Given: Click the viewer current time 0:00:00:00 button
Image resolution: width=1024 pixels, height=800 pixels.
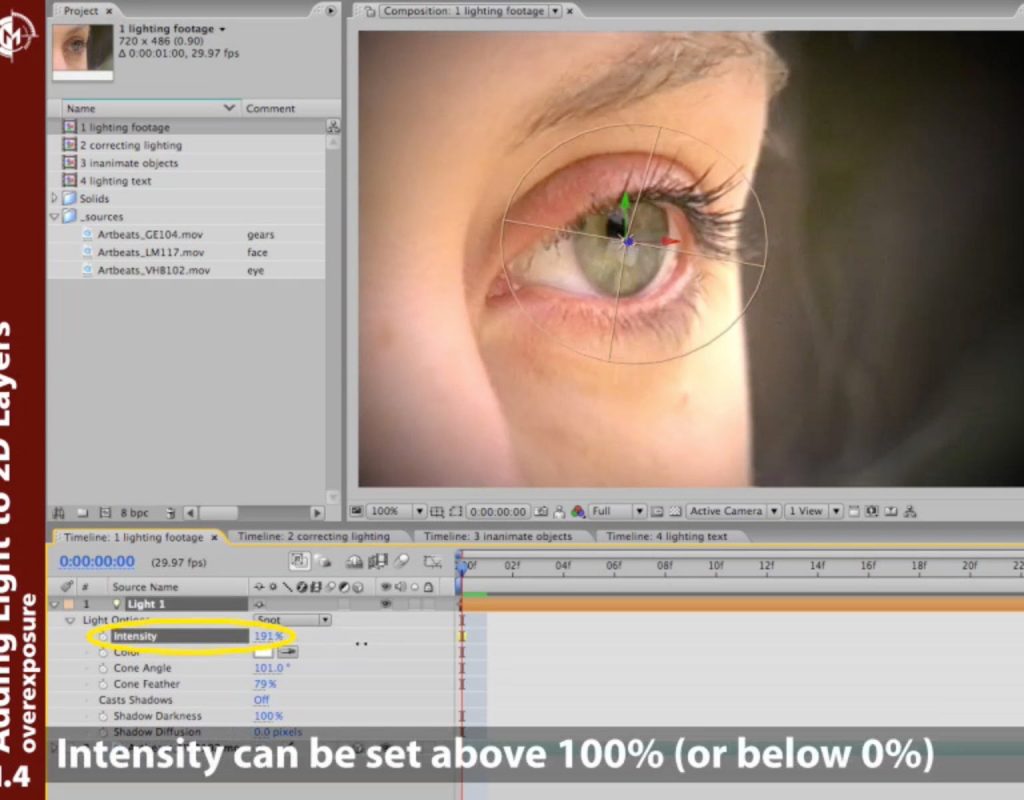Looking at the screenshot, I should 498,511.
